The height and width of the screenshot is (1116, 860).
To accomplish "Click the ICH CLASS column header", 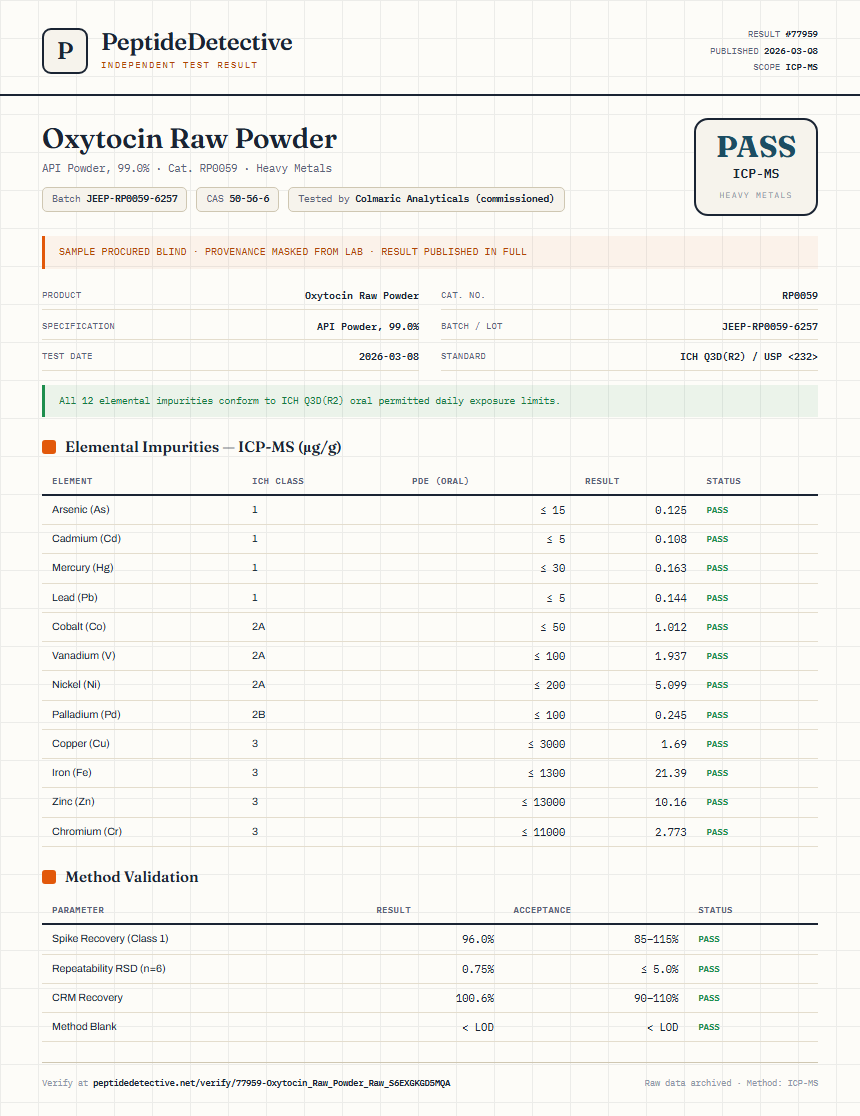I will click(278, 481).
